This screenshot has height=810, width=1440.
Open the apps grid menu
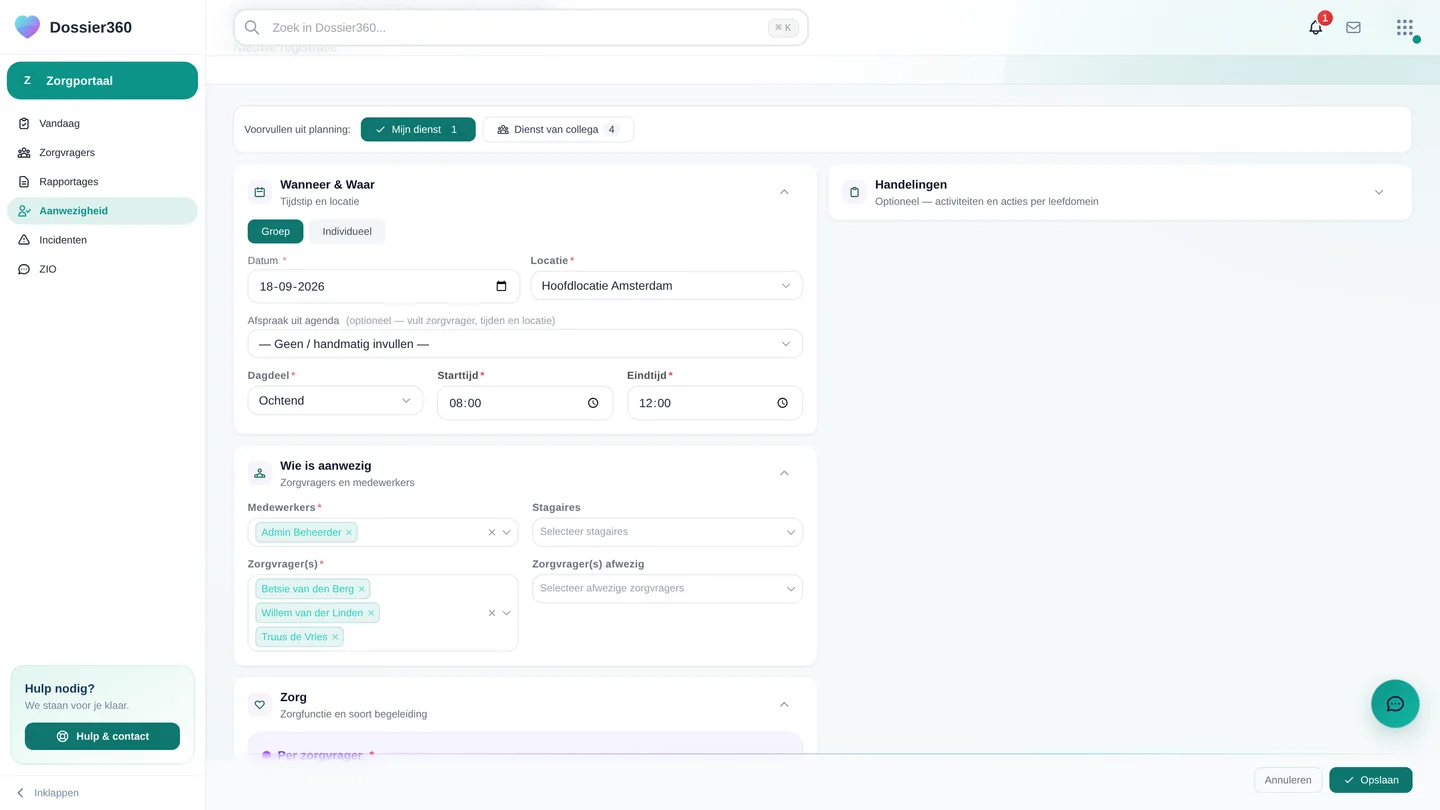tap(1405, 28)
